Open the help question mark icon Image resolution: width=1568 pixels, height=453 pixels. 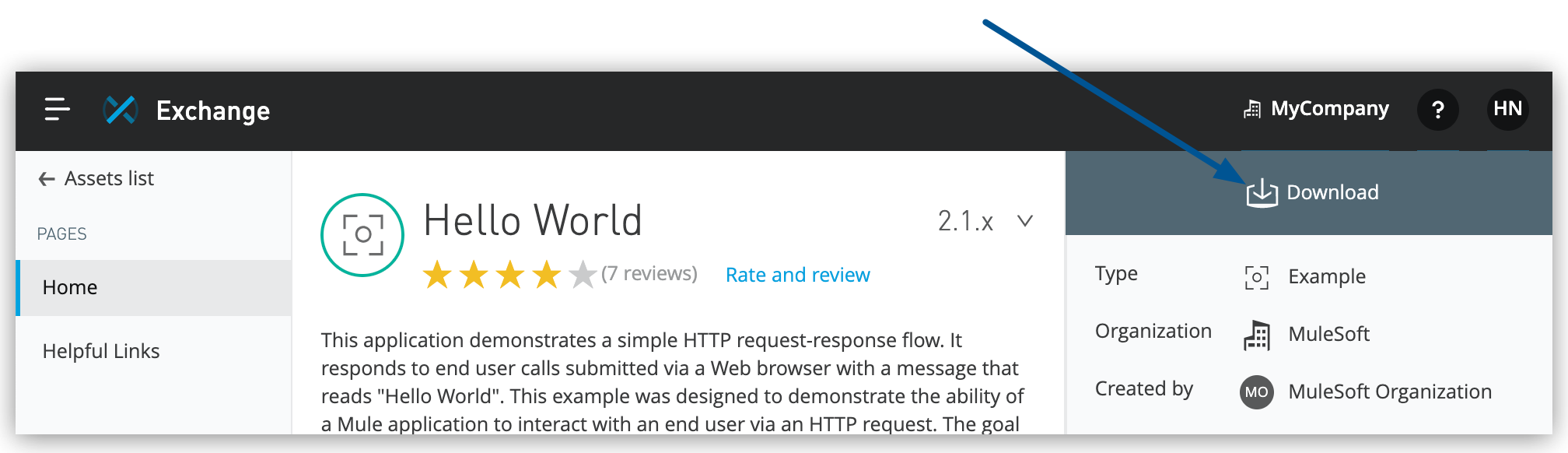[1437, 110]
